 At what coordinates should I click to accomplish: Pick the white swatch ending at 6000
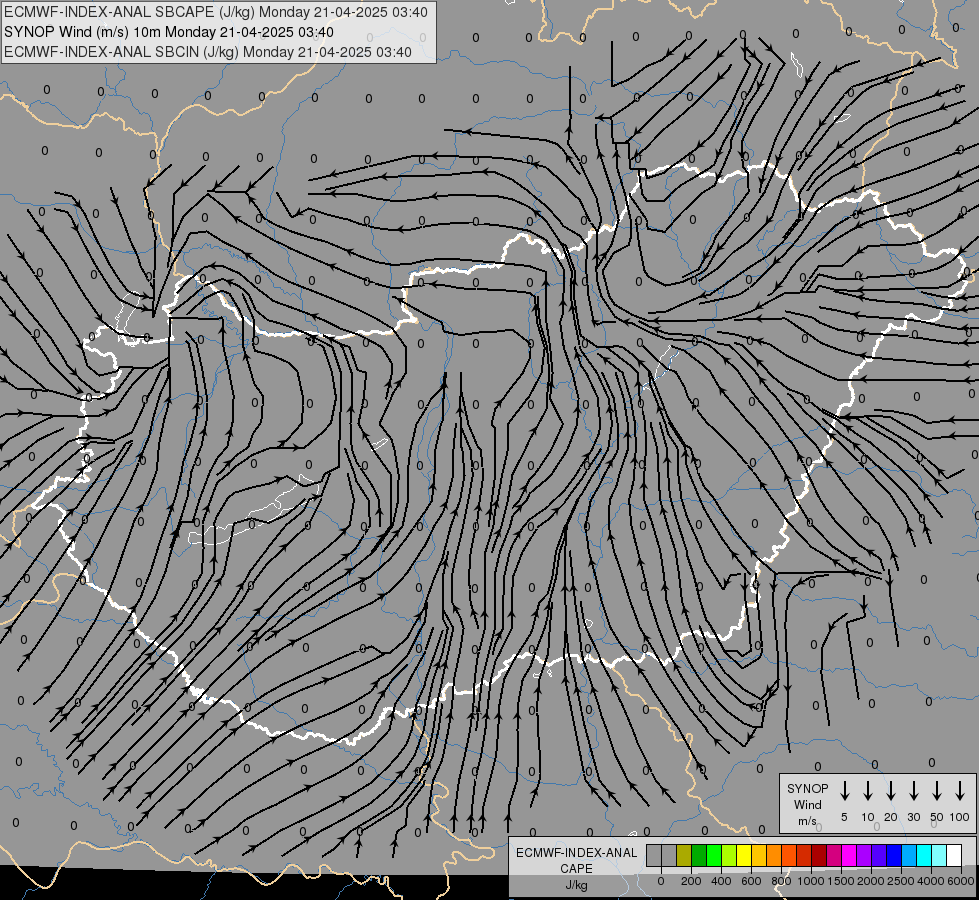click(955, 855)
